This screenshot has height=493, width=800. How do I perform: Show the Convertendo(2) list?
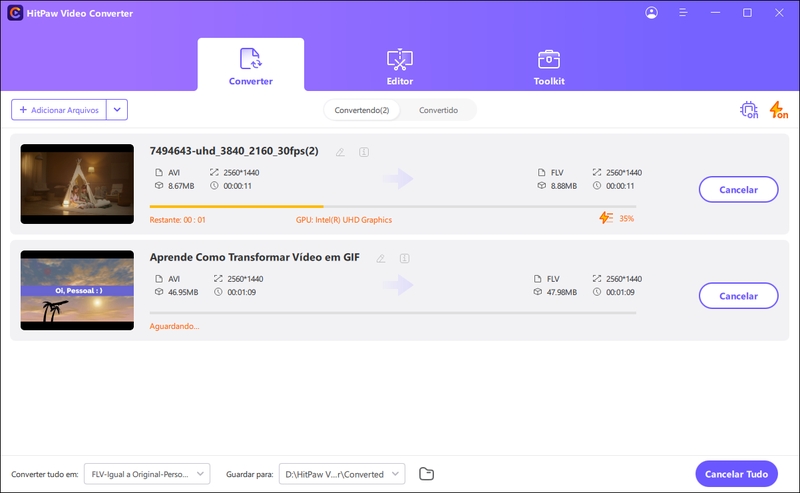point(362,110)
